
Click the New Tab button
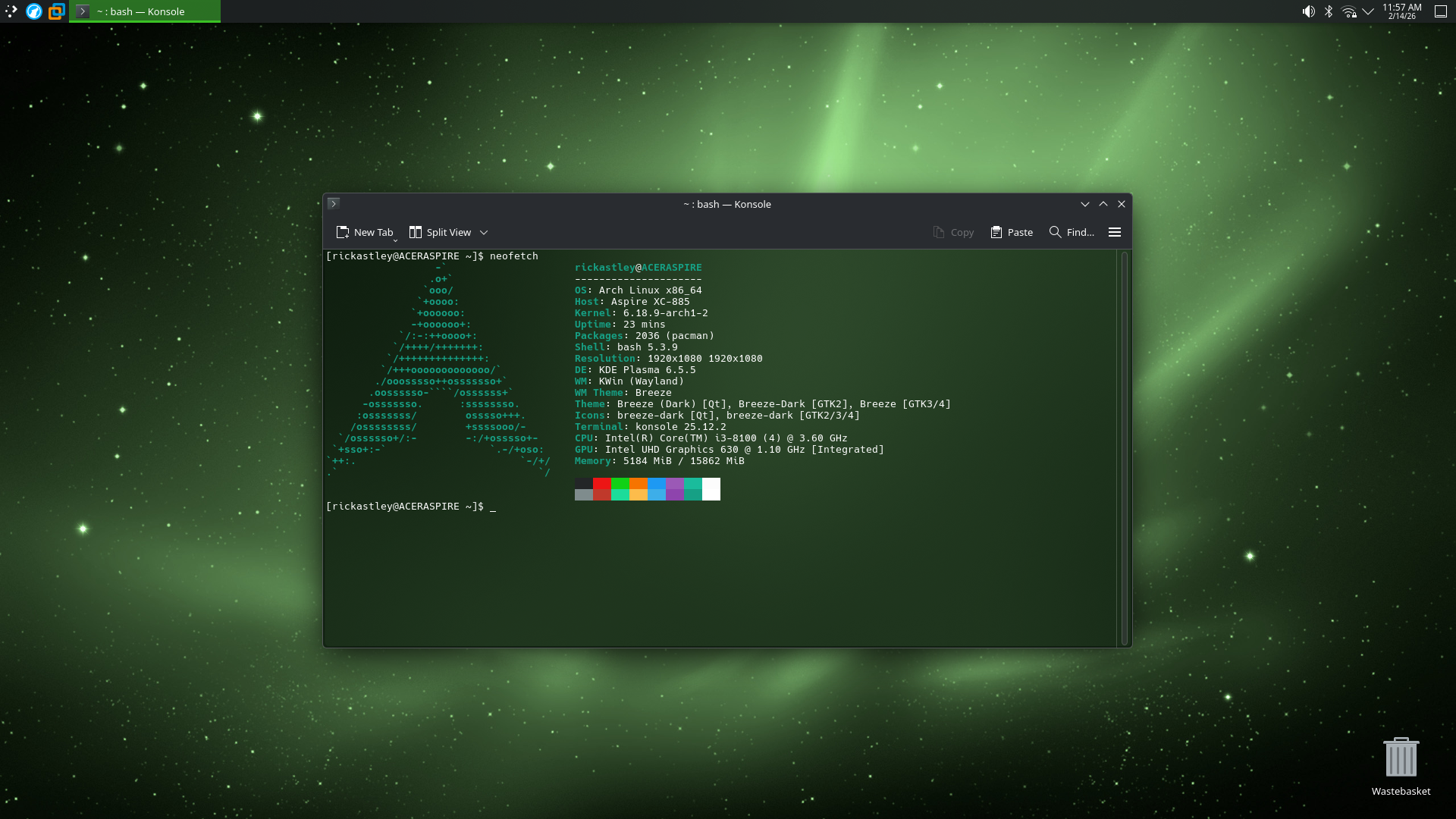(364, 232)
